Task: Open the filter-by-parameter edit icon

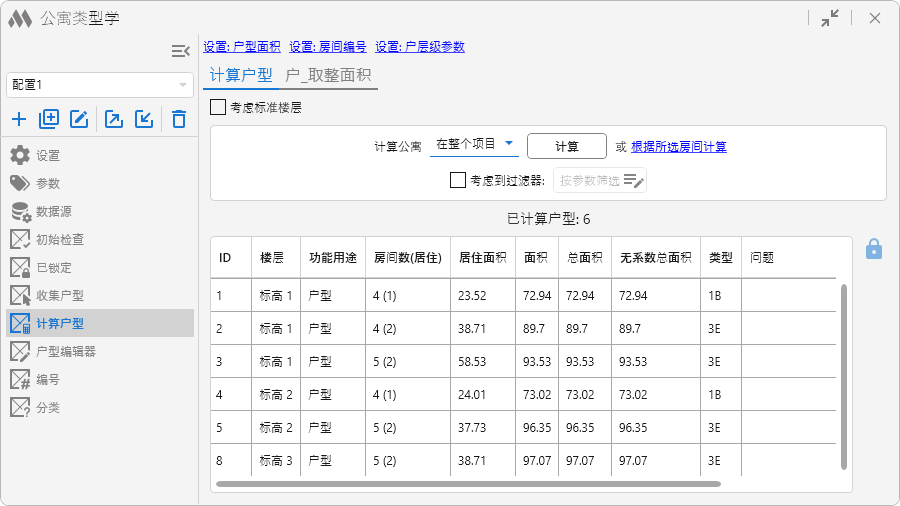Action: [634, 181]
